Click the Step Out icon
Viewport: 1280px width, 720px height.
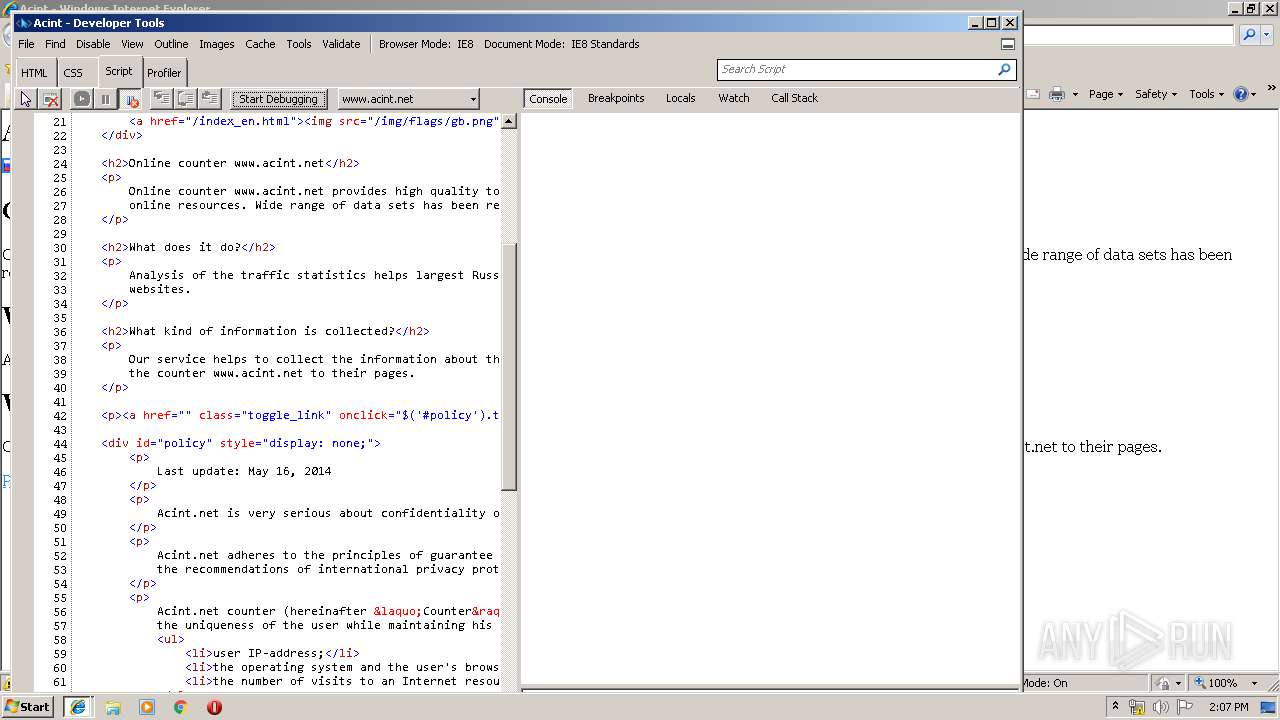(209, 98)
